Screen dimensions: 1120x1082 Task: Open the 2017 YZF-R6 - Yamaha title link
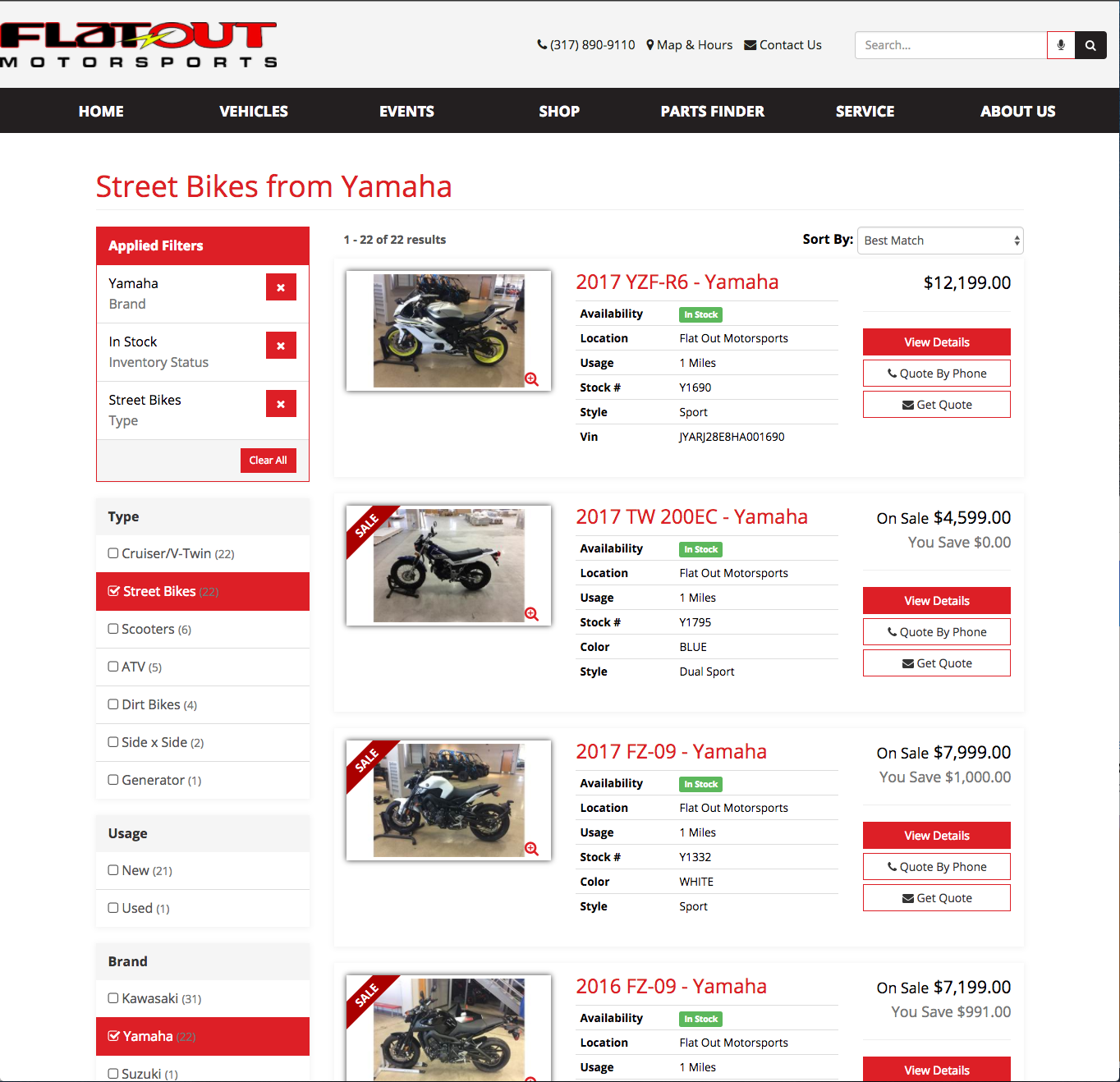677,282
